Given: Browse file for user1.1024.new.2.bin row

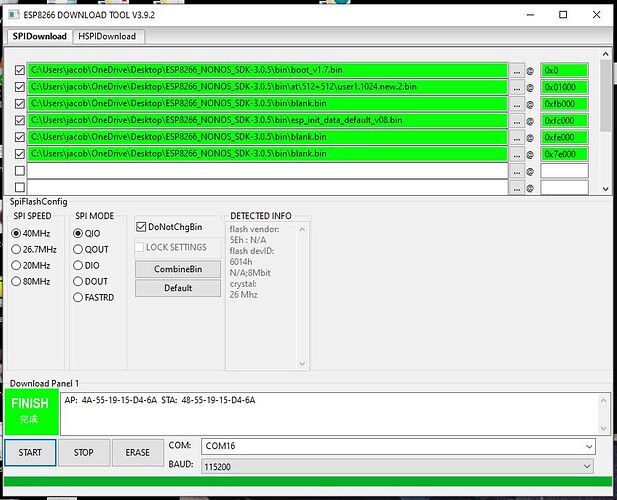Looking at the screenshot, I should [517, 87].
